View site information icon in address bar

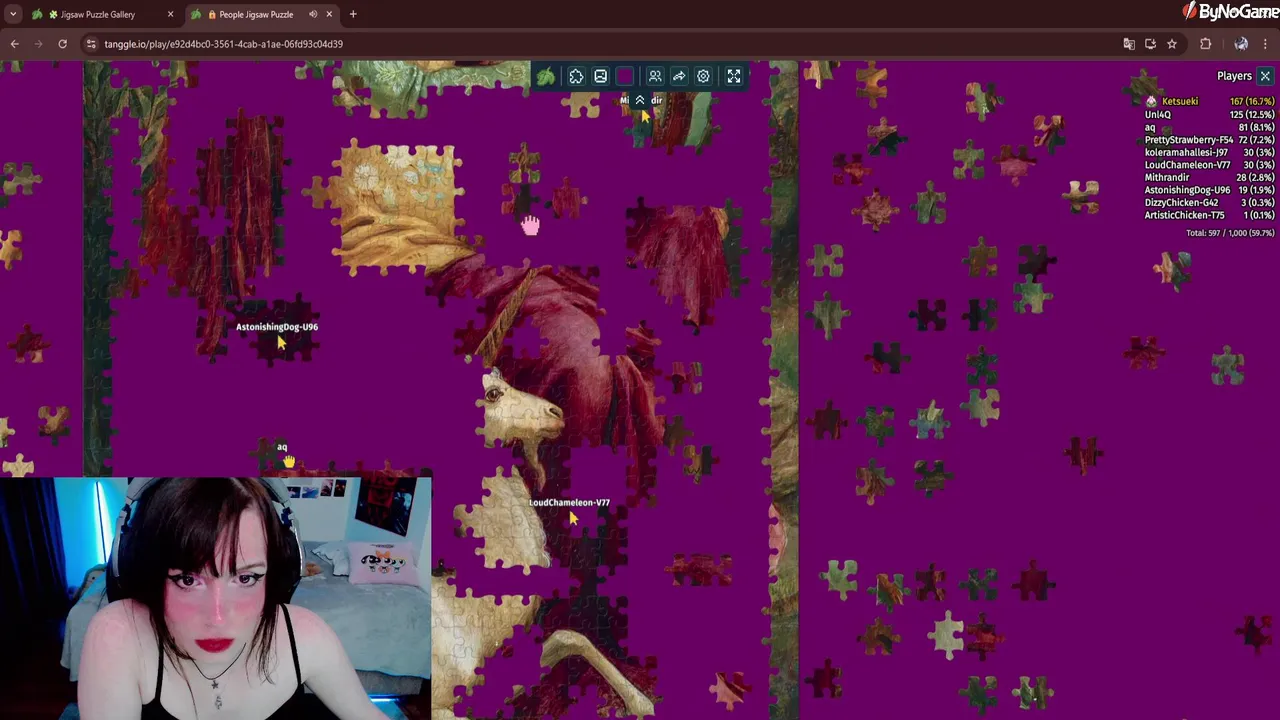[x=92, y=44]
